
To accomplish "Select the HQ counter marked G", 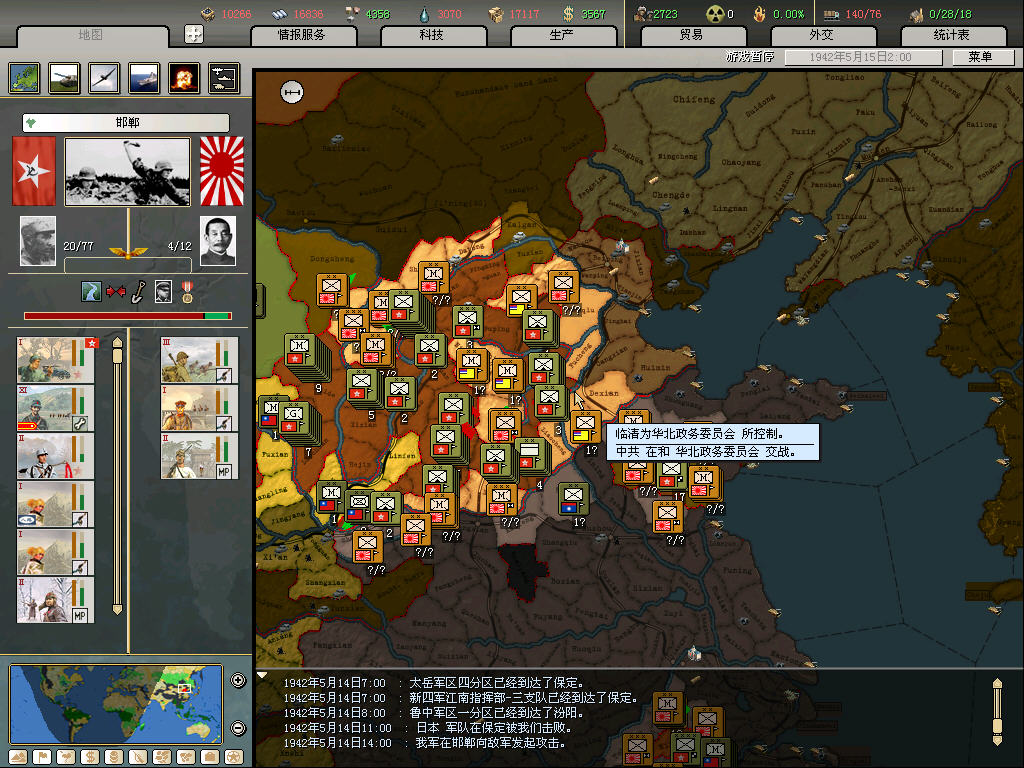I will (x=293, y=419).
